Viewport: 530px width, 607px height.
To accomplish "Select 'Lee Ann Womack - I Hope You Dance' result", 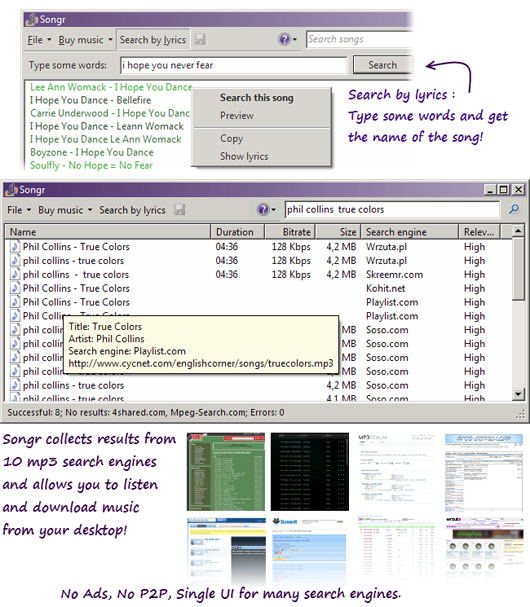I will coord(111,87).
